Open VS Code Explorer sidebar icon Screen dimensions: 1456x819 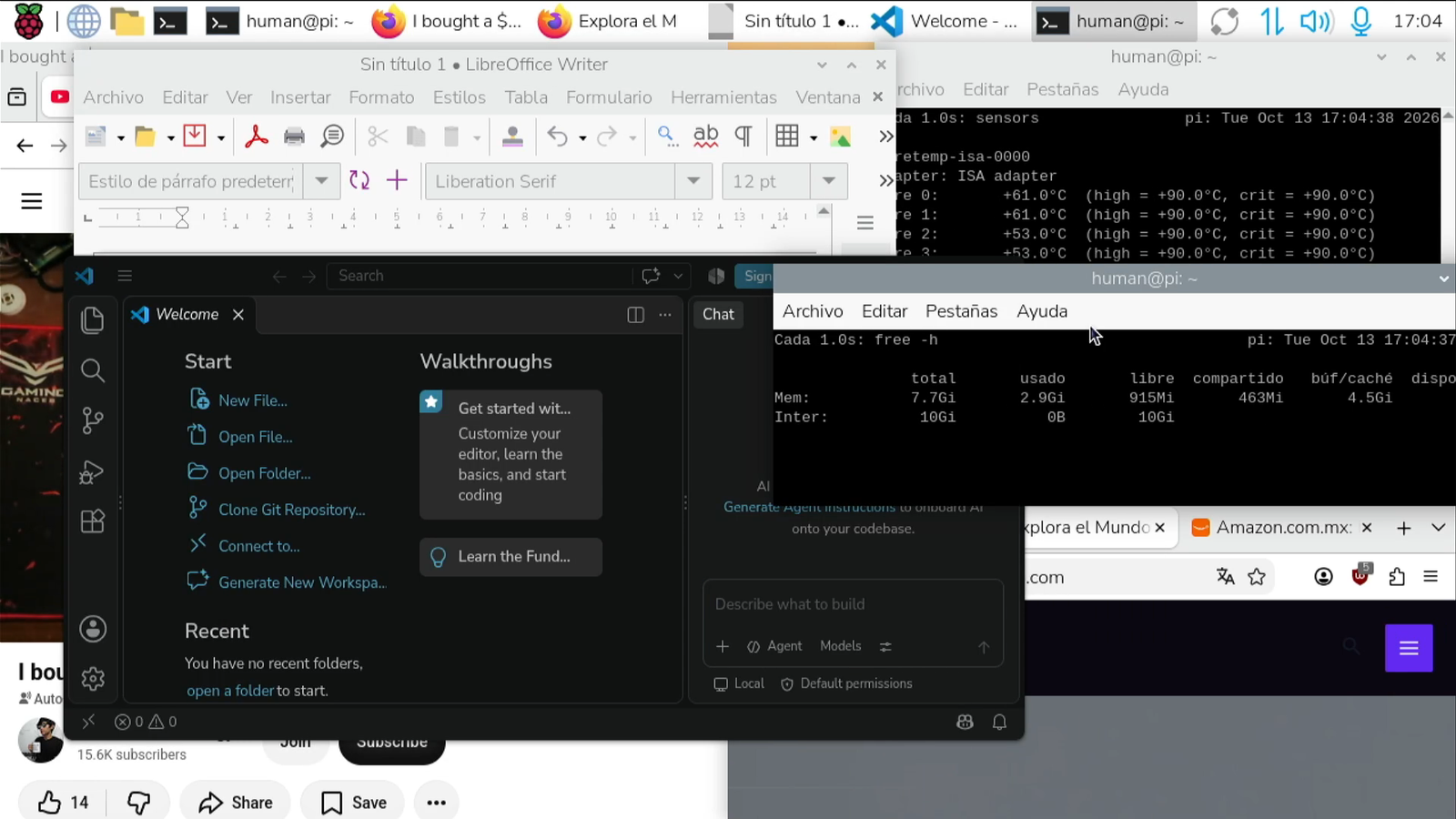(93, 319)
